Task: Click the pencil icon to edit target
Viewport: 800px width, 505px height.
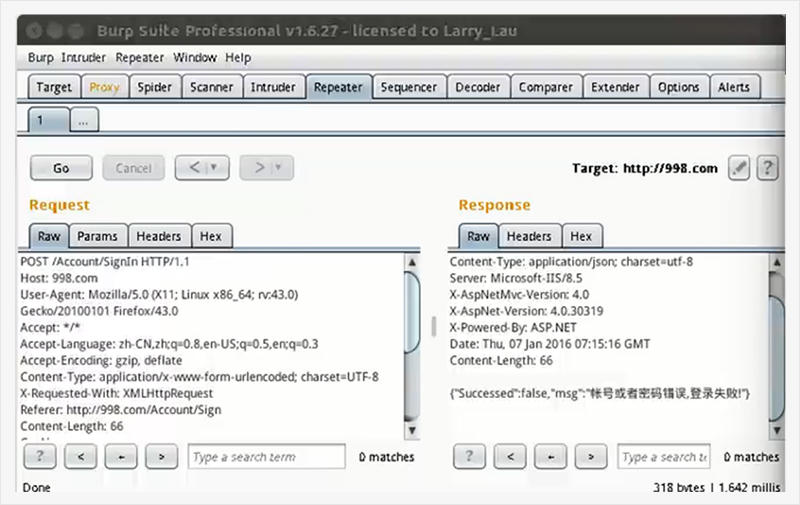Action: (x=738, y=168)
